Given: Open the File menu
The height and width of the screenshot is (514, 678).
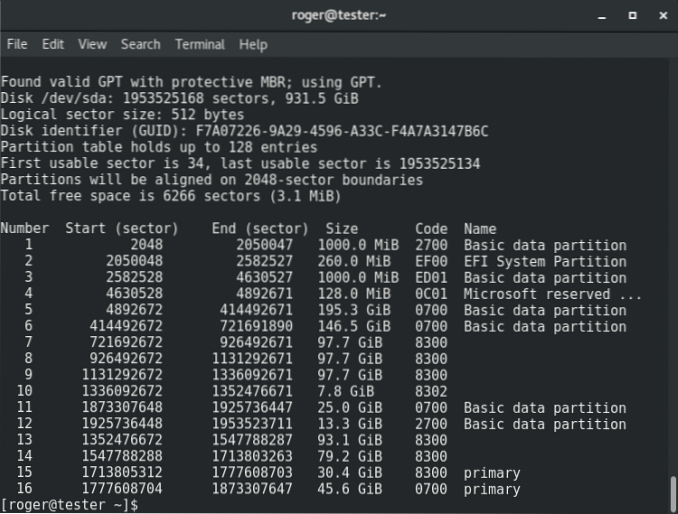Looking at the screenshot, I should point(17,44).
